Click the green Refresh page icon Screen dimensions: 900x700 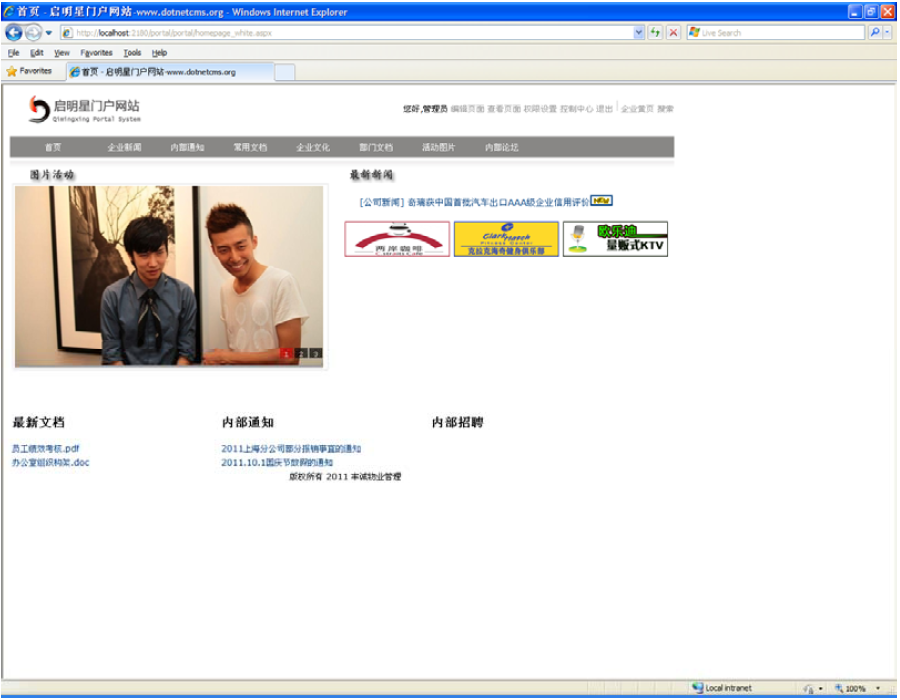(655, 33)
